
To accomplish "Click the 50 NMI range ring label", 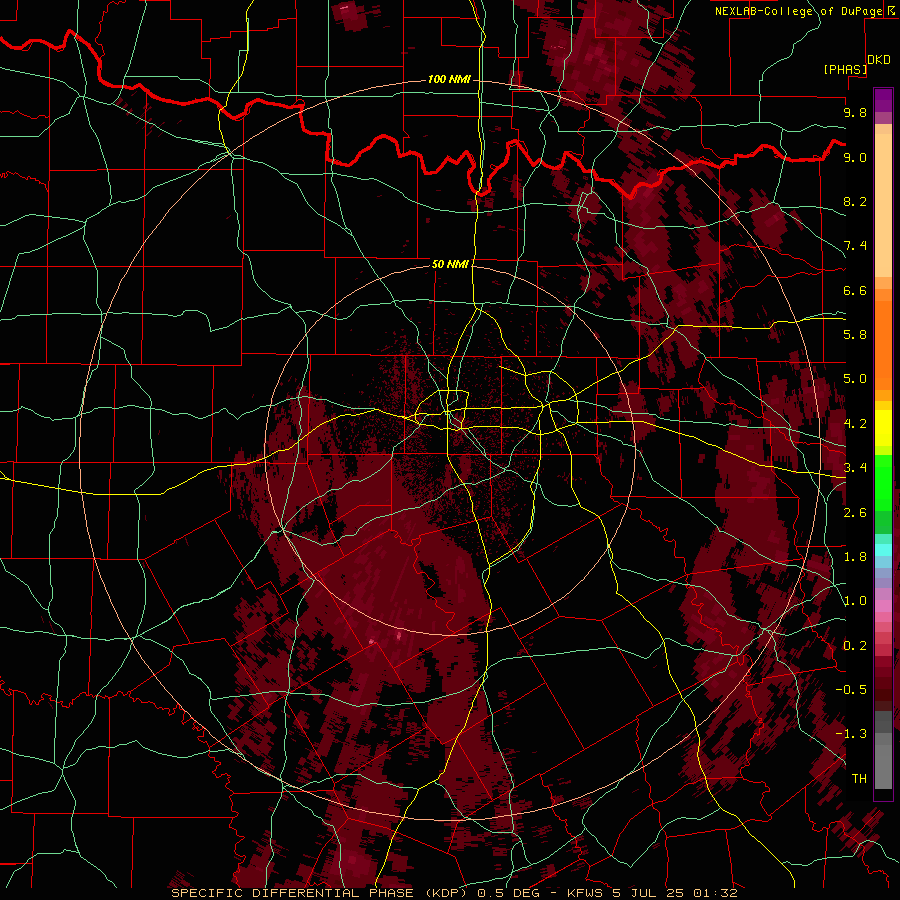I will coord(450,264).
